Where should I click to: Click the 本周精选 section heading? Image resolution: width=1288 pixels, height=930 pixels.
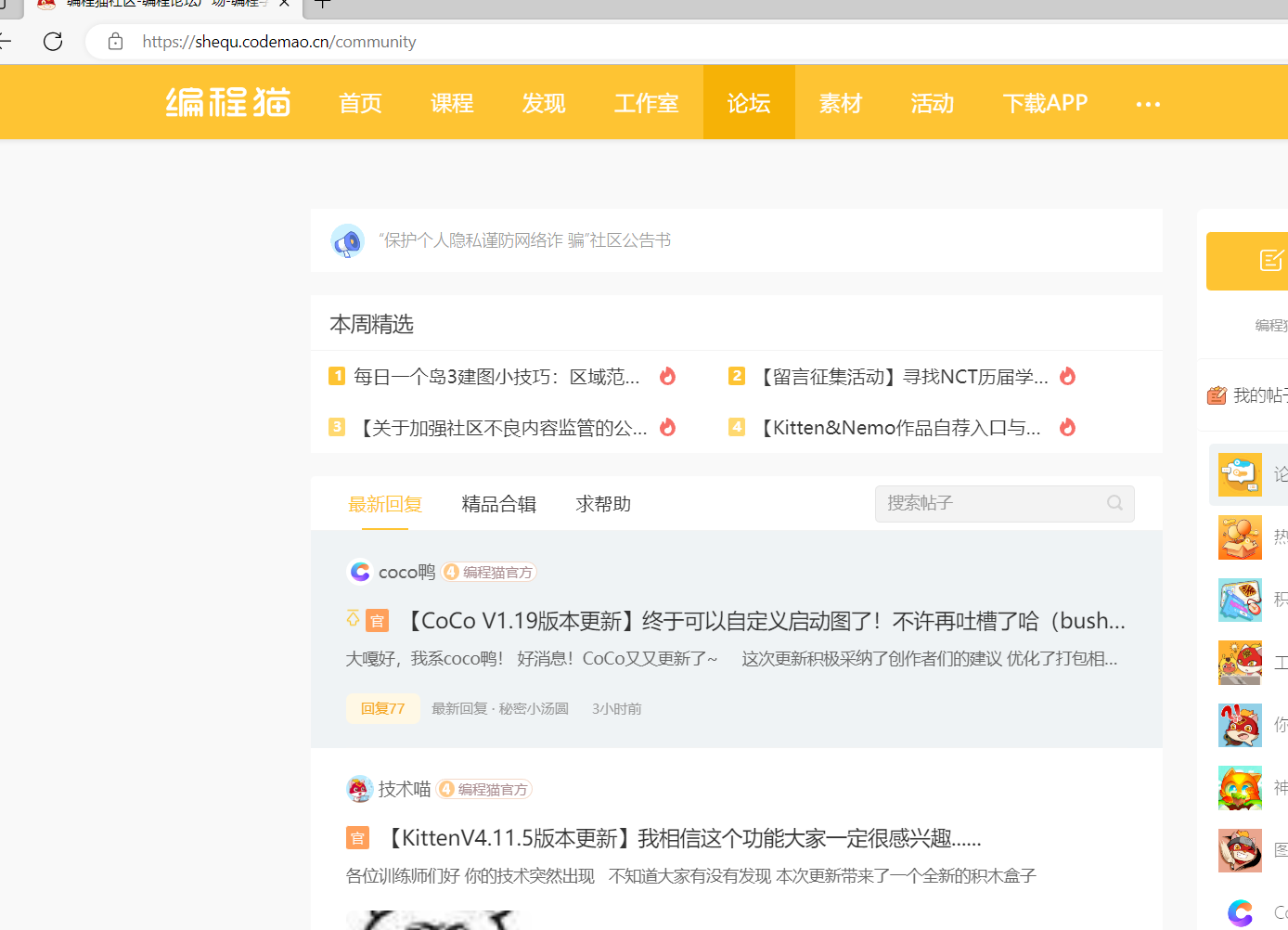point(371,324)
